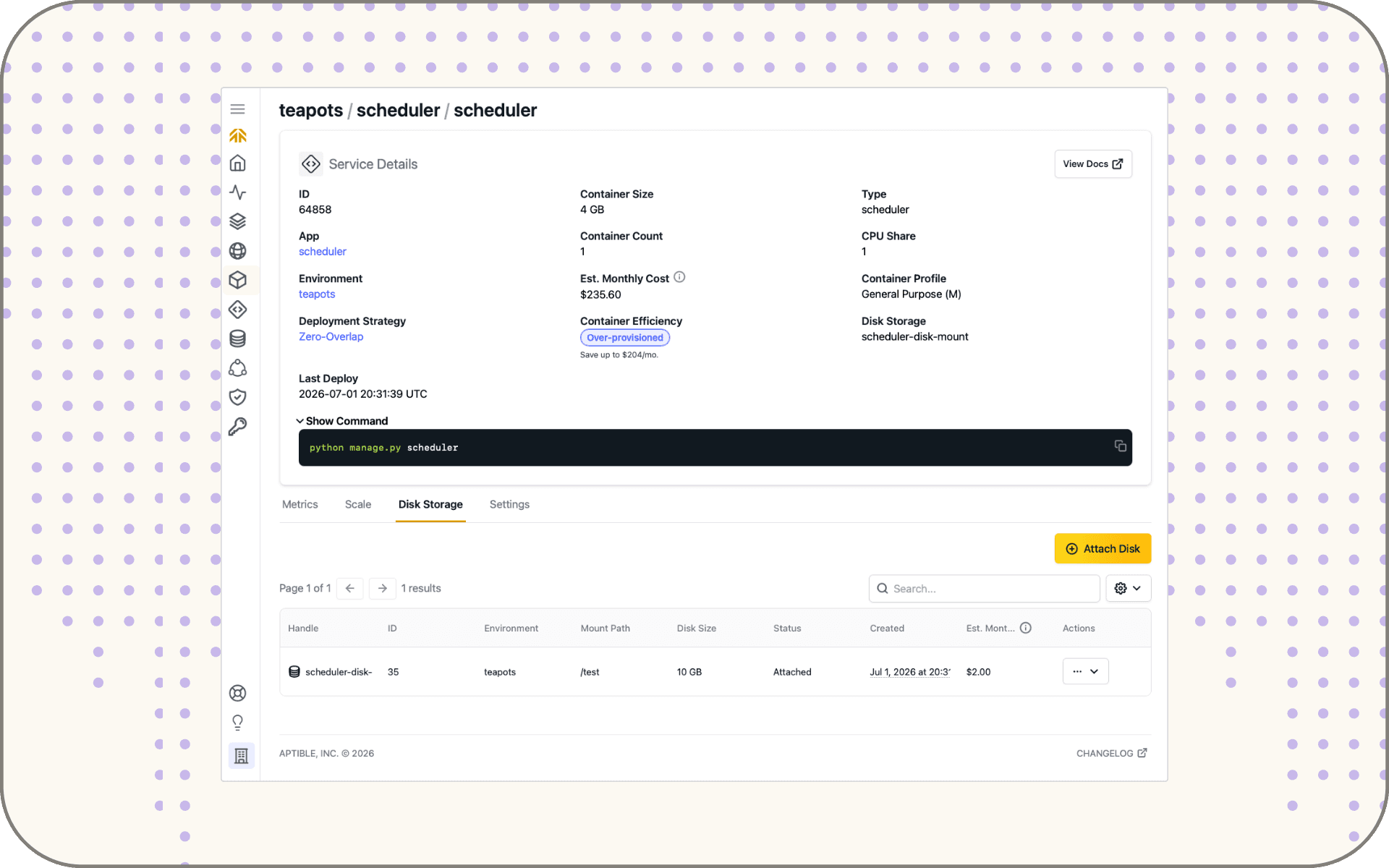Open the teapots Environment link
Screen dimensions: 1389x868
point(317,294)
